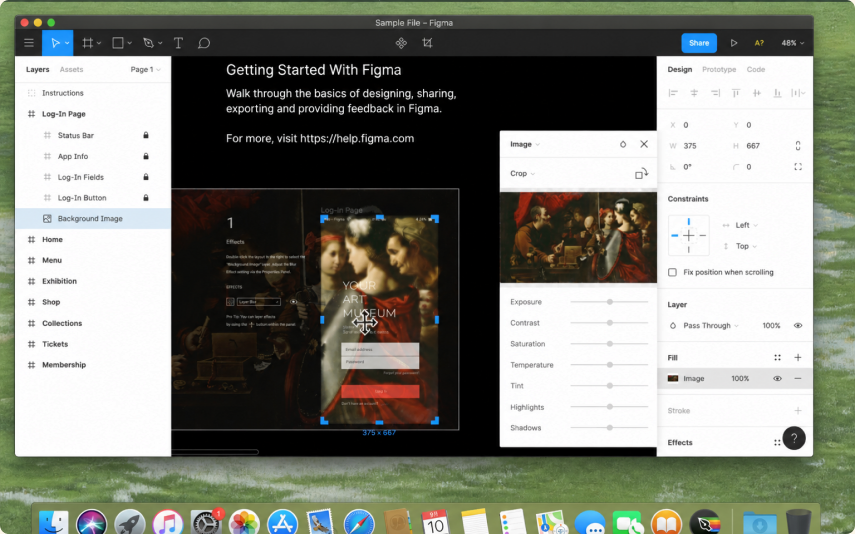Screen dimensions: 855x534
Task: Click the Crop image toolbar icon
Action: (x=428, y=43)
